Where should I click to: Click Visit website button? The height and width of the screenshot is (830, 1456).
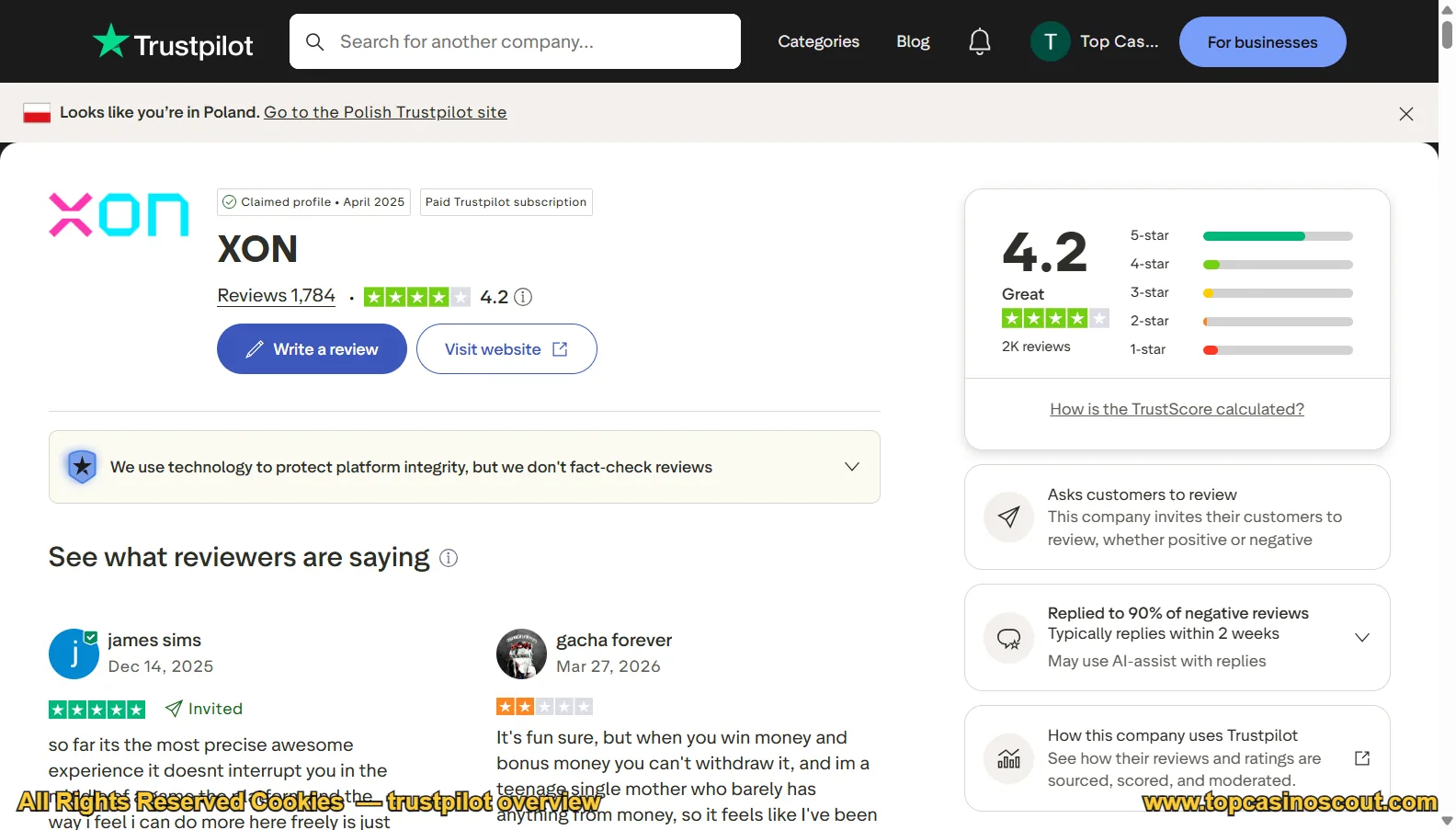506,349
